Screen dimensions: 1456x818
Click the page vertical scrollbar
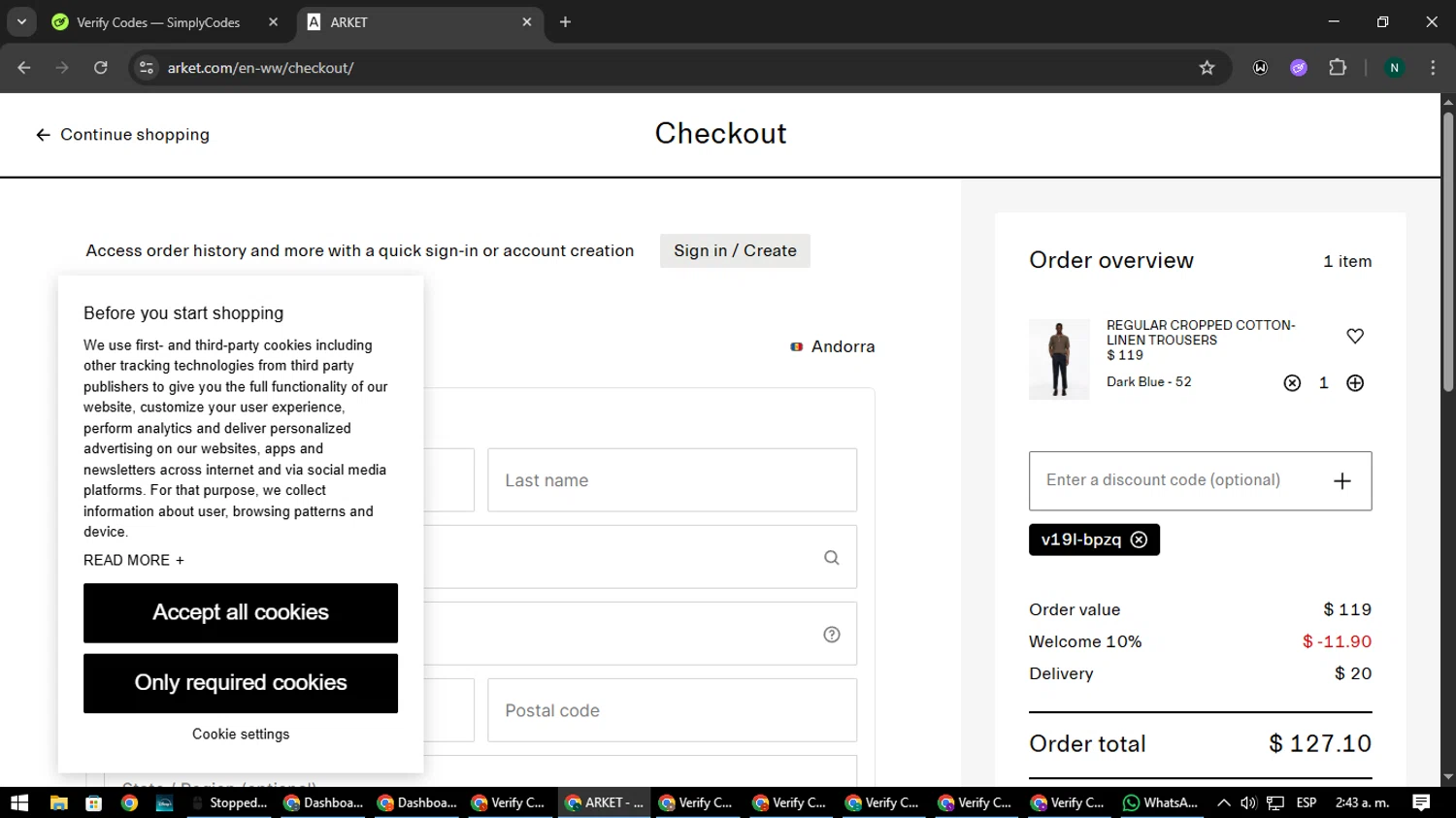point(1448,252)
